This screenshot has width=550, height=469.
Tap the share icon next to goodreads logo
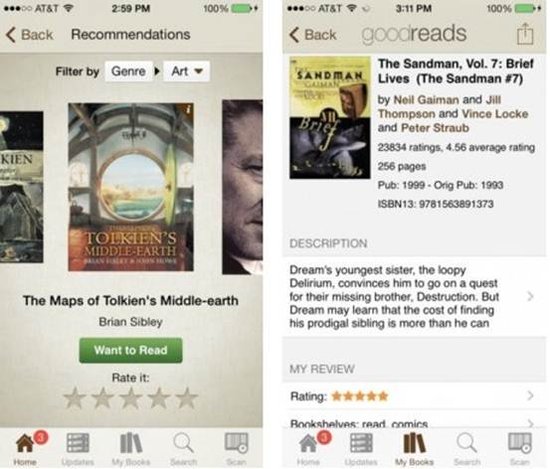[x=525, y=34]
